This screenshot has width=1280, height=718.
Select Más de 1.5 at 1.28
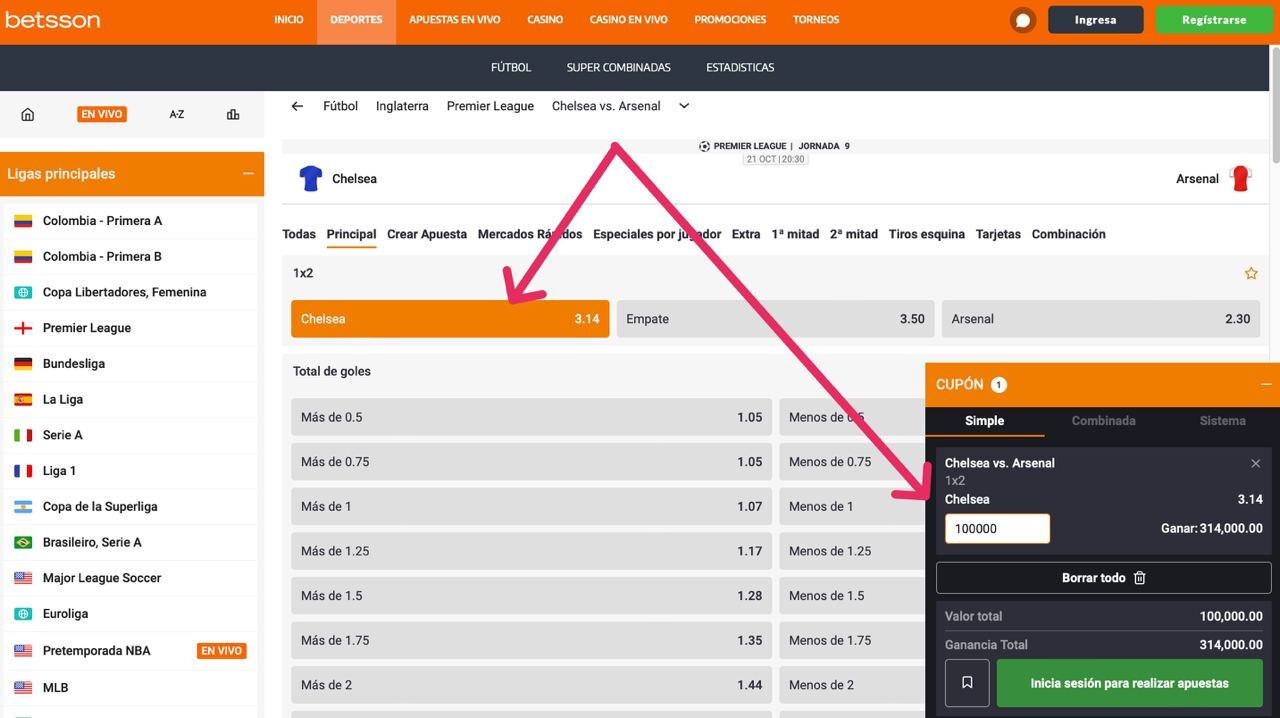531,596
